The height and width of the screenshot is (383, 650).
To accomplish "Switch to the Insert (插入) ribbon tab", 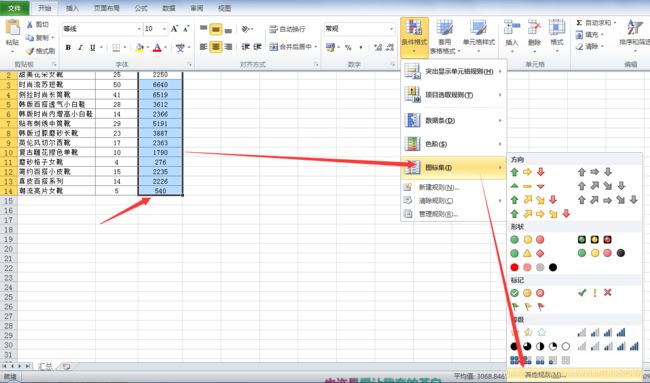I will pyautogui.click(x=72, y=8).
